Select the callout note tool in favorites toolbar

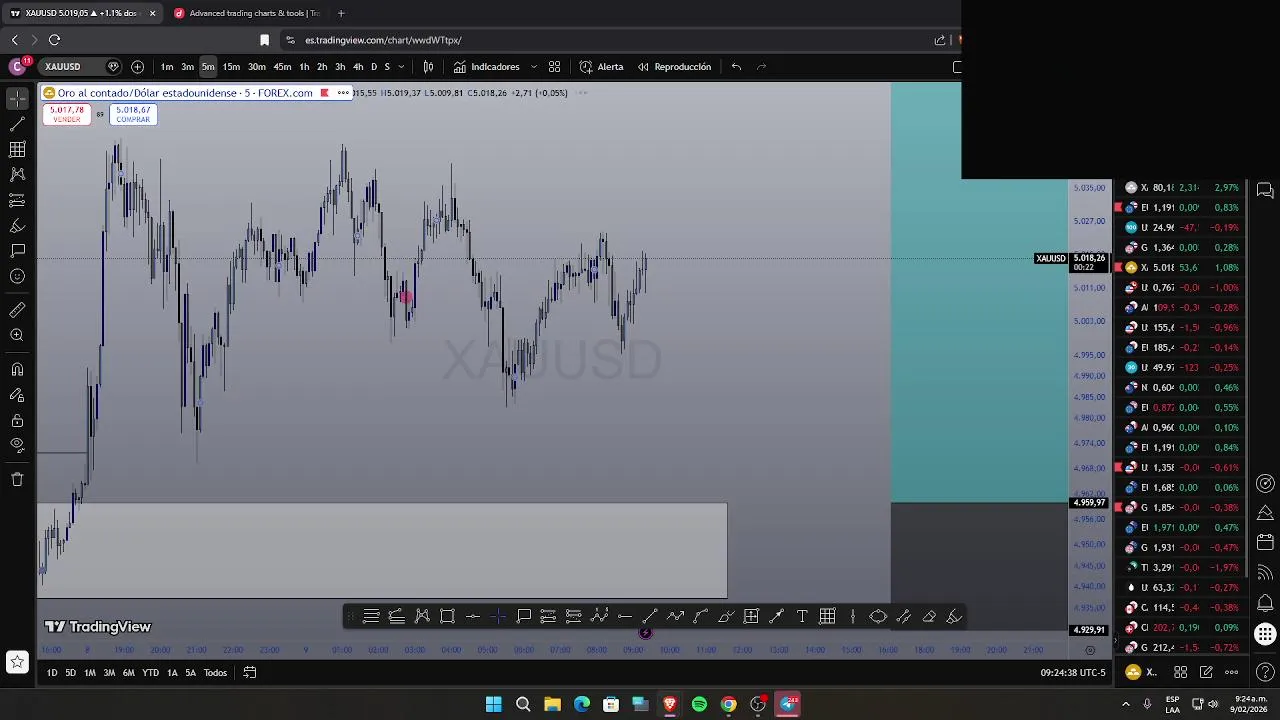click(x=523, y=617)
